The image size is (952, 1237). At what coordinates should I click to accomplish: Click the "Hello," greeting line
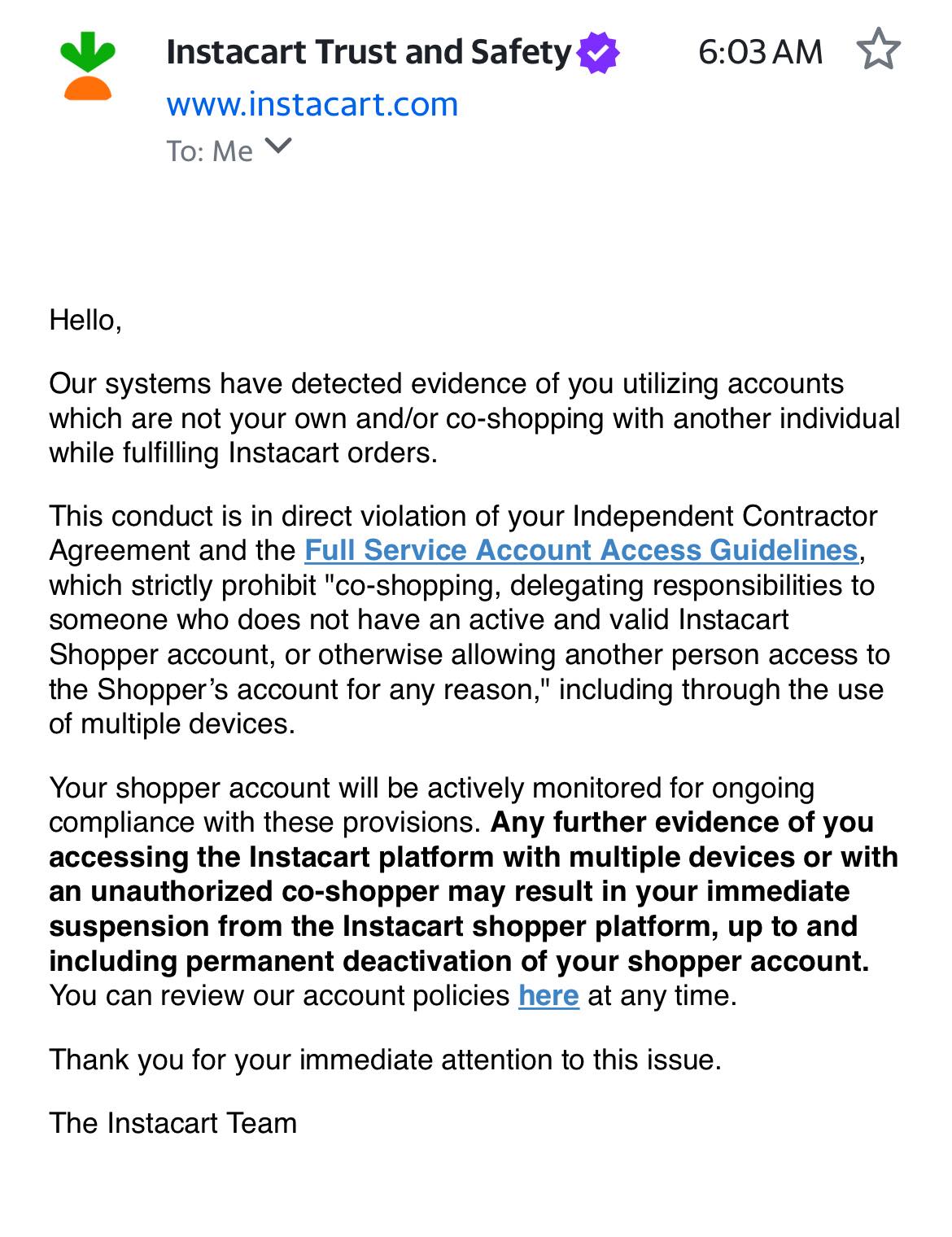(85, 320)
